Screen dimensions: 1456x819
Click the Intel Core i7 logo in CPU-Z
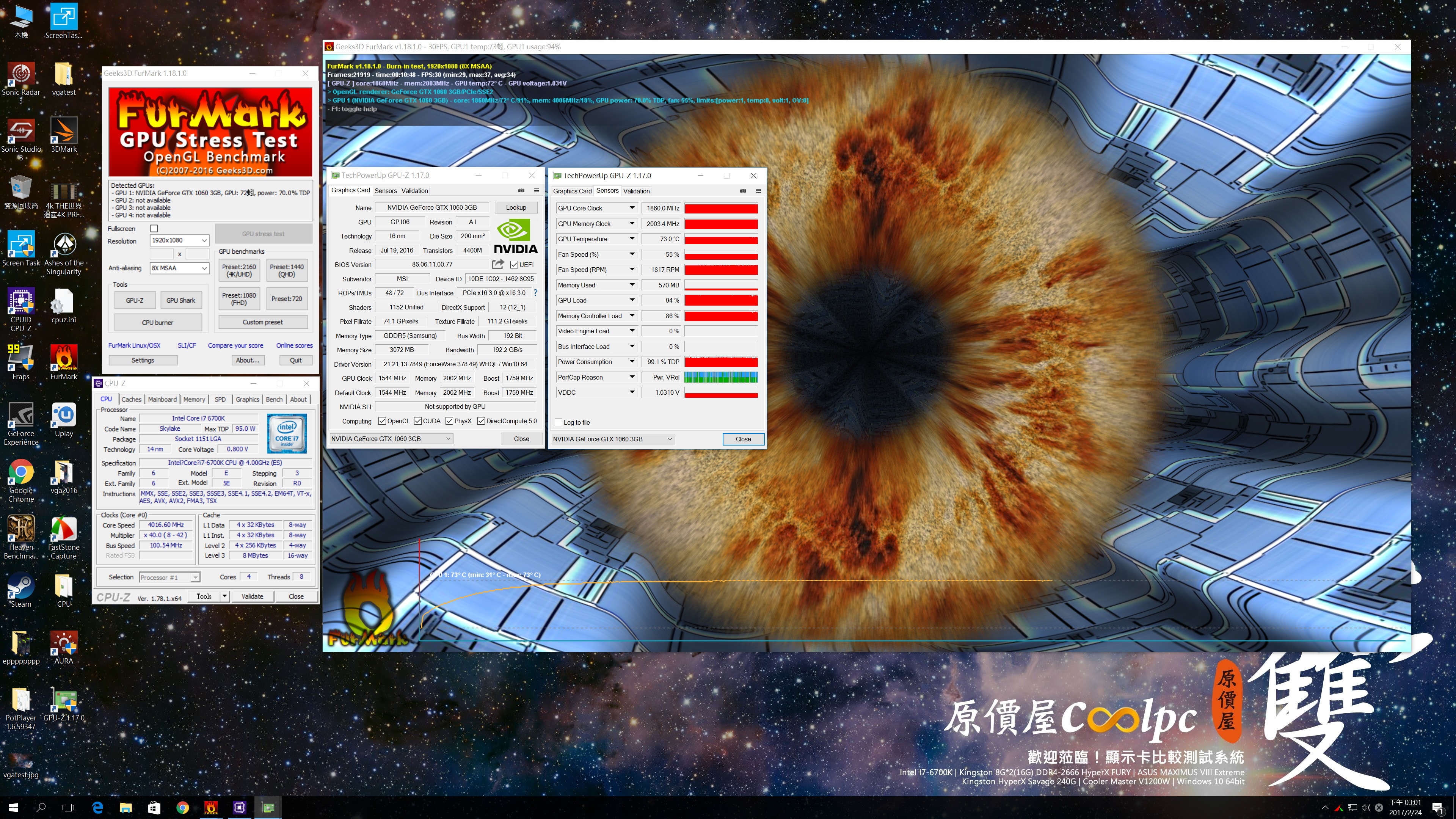pyautogui.click(x=287, y=433)
